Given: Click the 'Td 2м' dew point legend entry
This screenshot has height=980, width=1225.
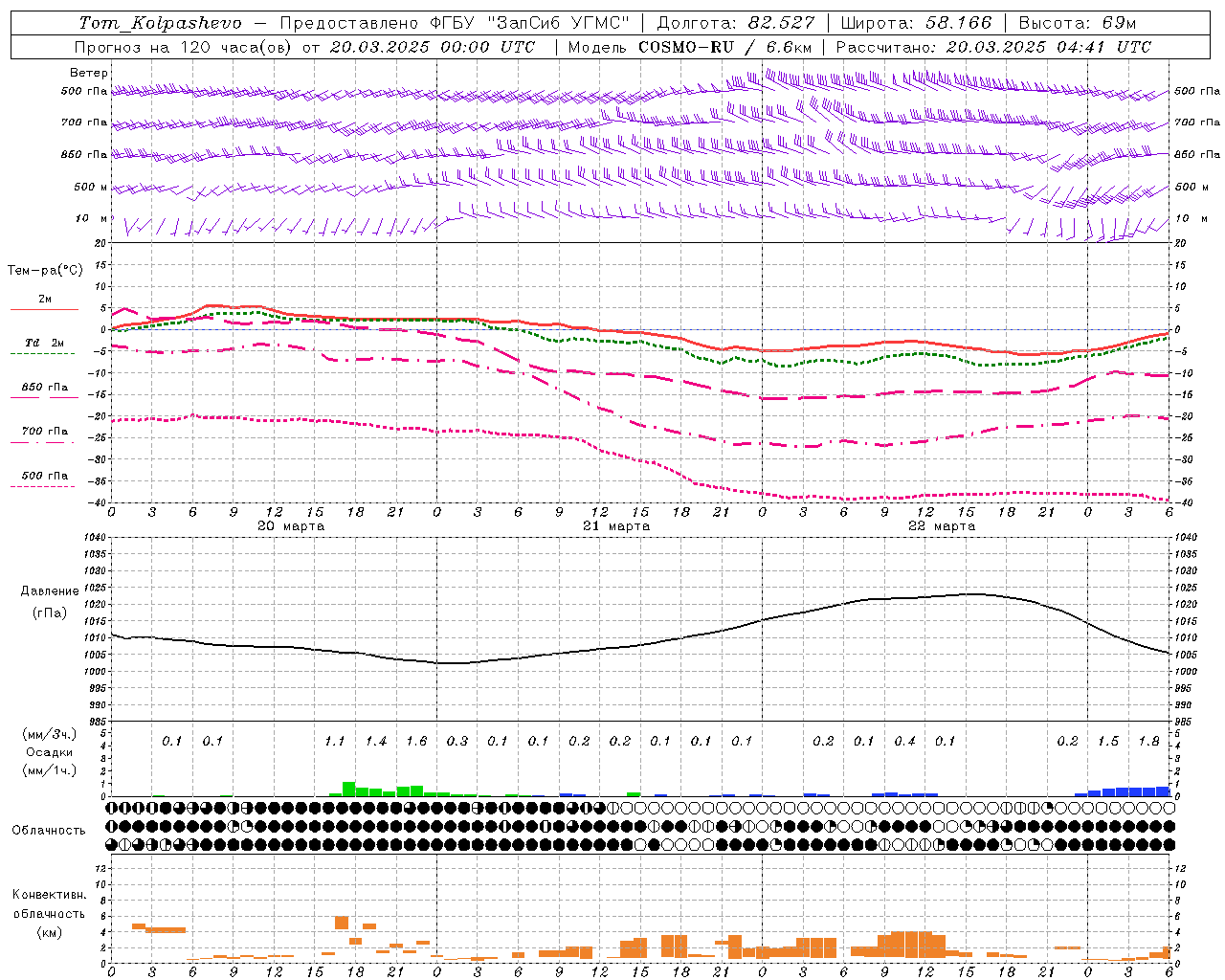Looking at the screenshot, I should coord(44,343).
